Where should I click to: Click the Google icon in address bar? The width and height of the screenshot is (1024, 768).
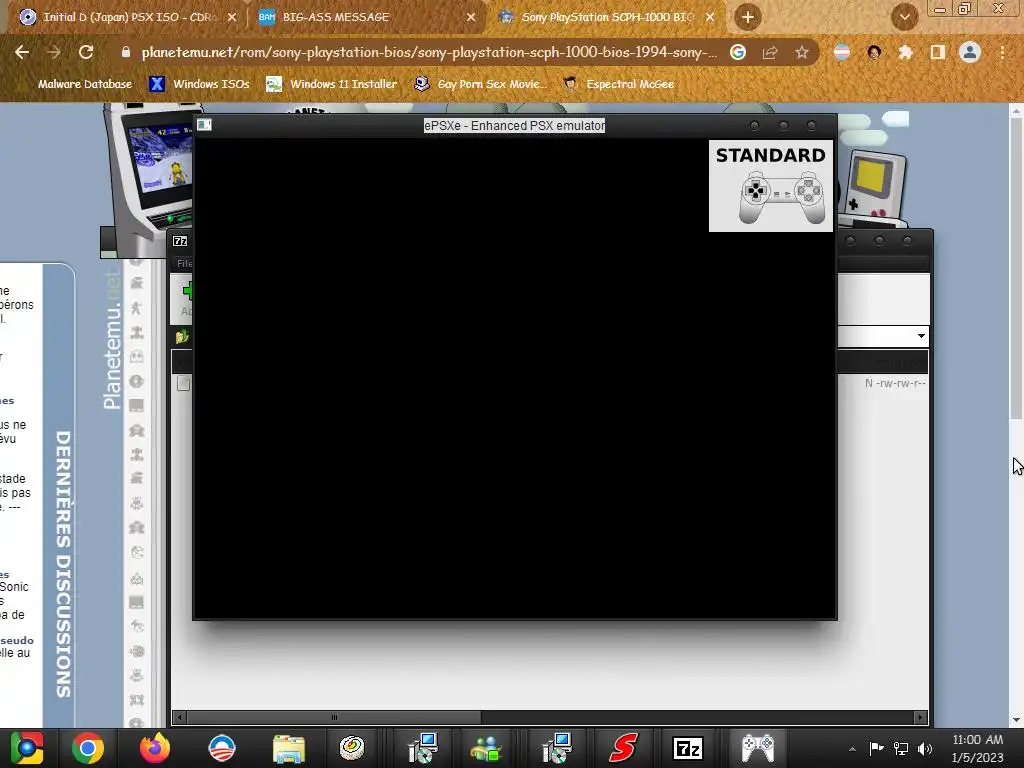[x=738, y=52]
